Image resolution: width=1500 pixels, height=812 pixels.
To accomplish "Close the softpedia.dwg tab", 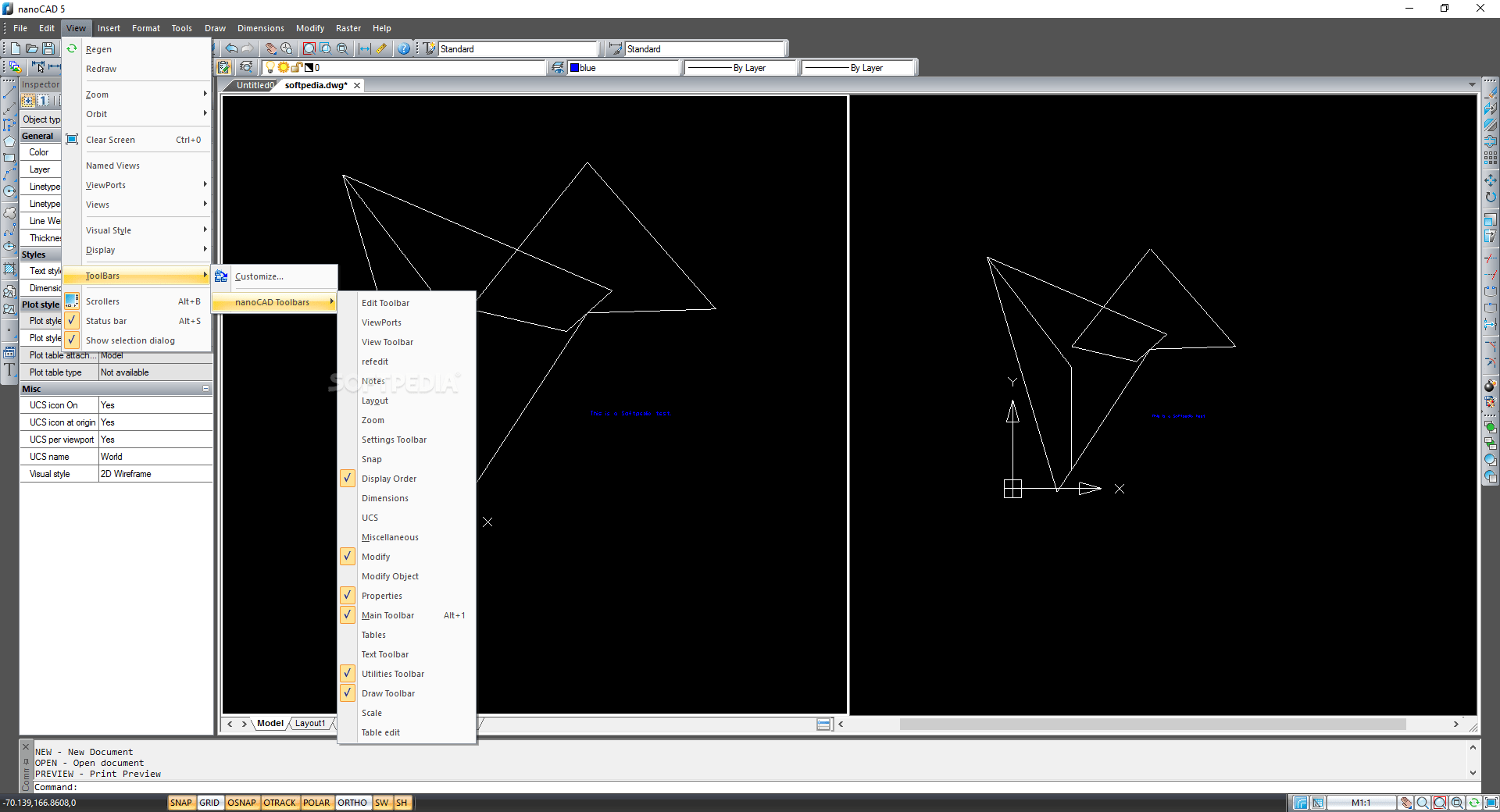I will (357, 86).
